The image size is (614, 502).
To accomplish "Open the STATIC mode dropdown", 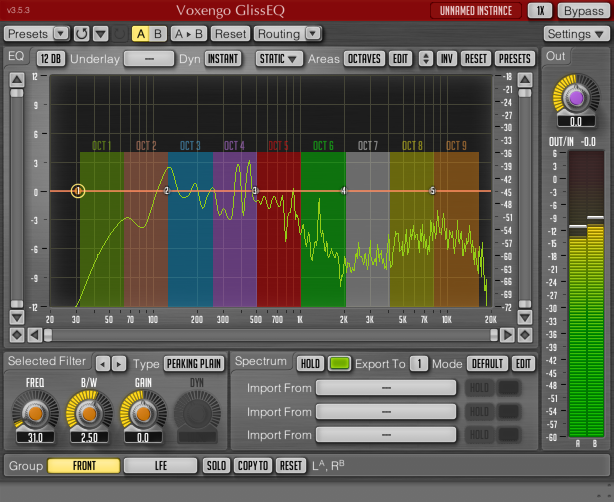I will [279, 59].
